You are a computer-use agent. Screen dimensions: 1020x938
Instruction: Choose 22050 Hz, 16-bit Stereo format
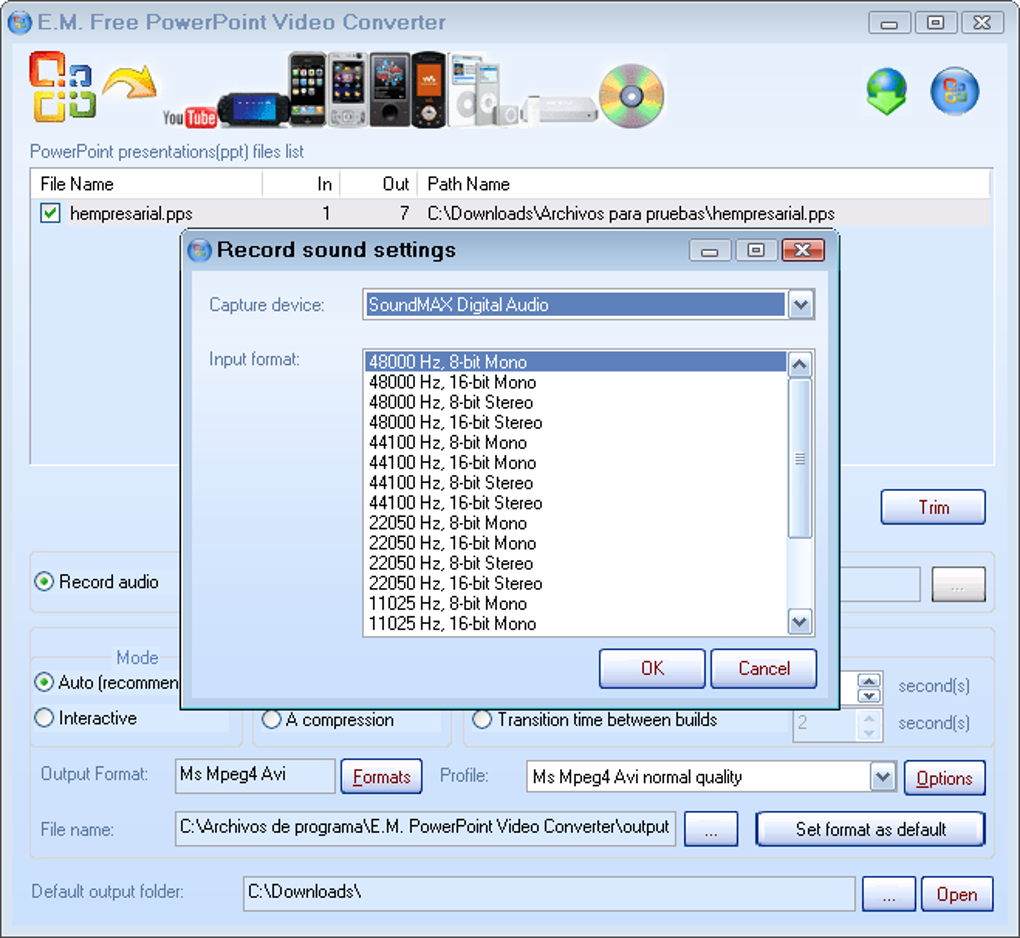click(576, 584)
